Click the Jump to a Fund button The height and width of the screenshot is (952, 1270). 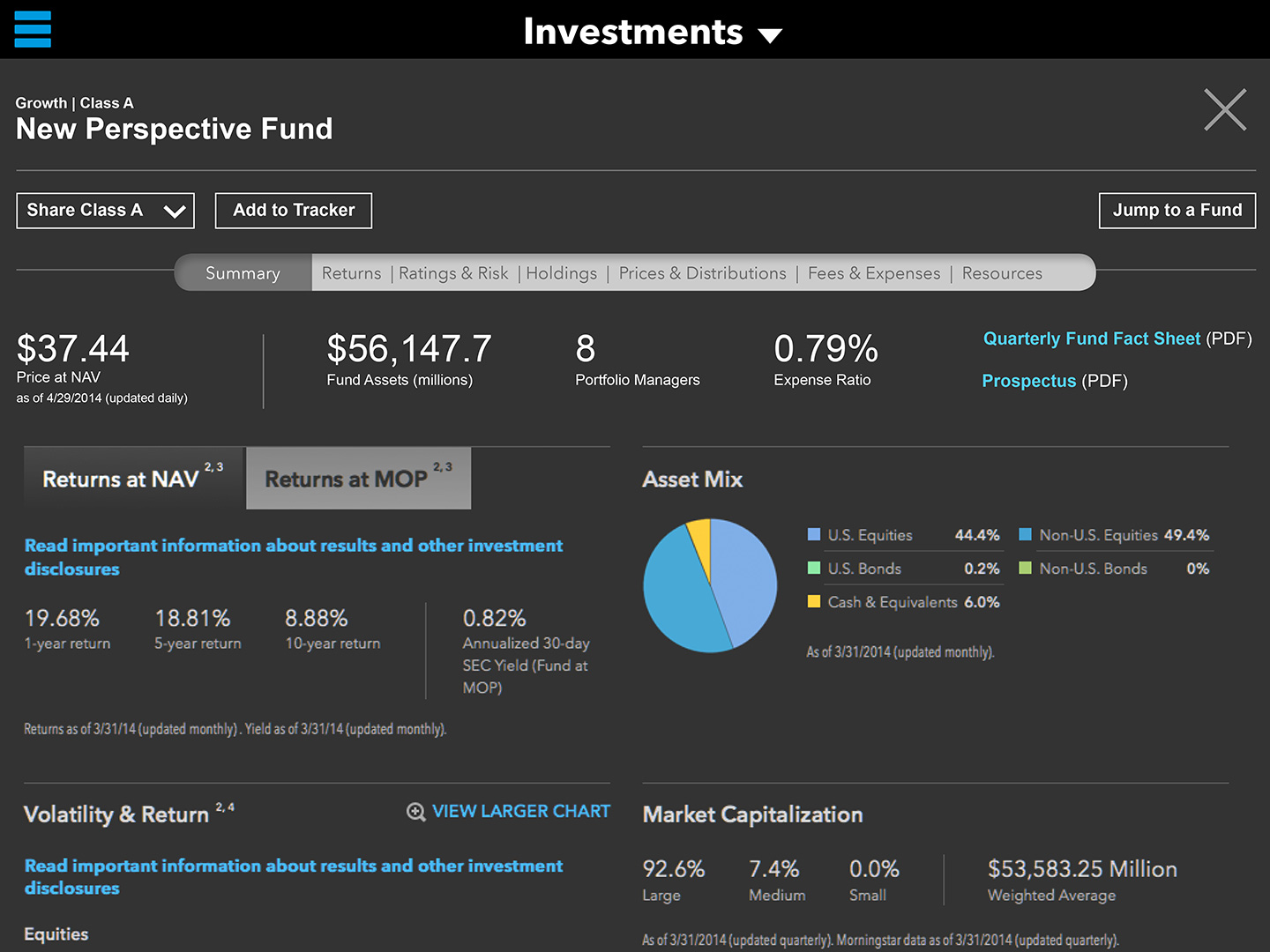[x=1177, y=211]
